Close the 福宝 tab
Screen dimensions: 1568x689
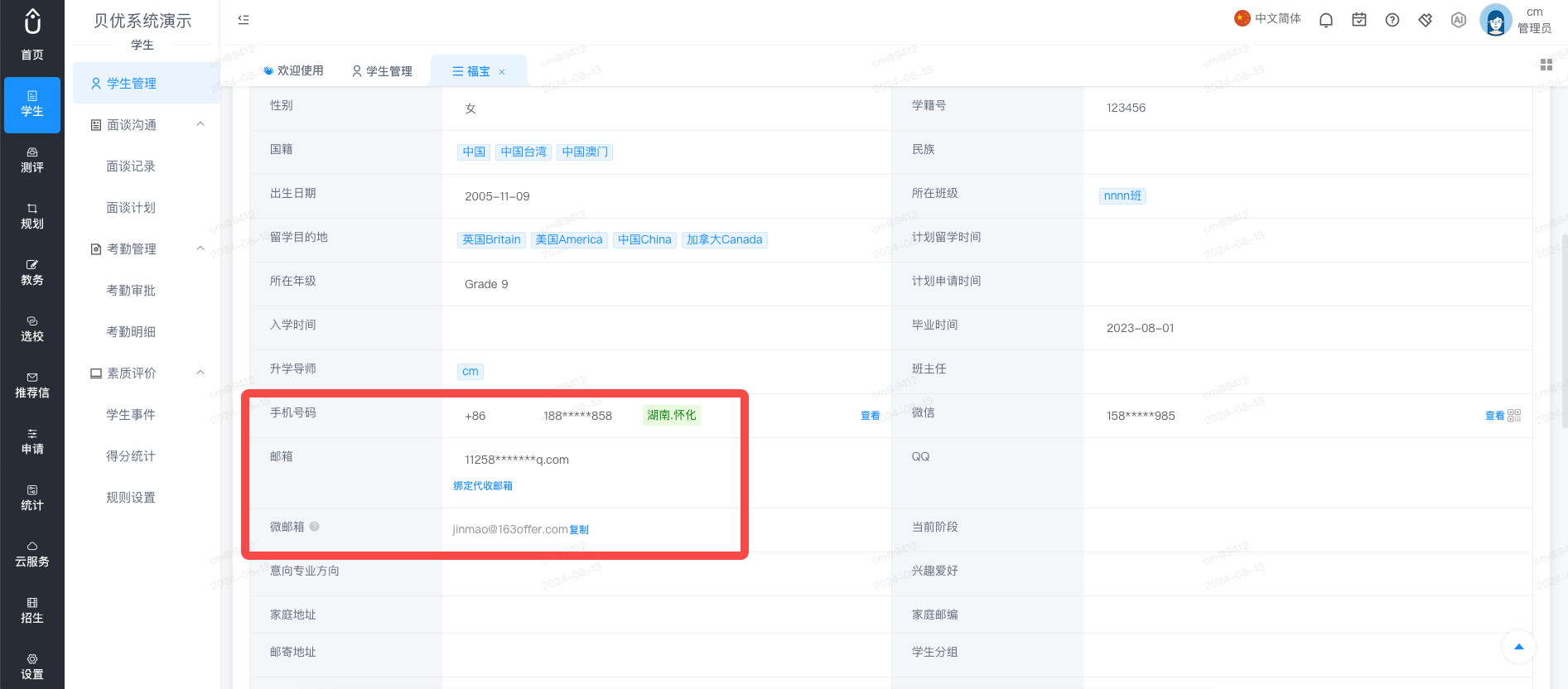pos(502,72)
